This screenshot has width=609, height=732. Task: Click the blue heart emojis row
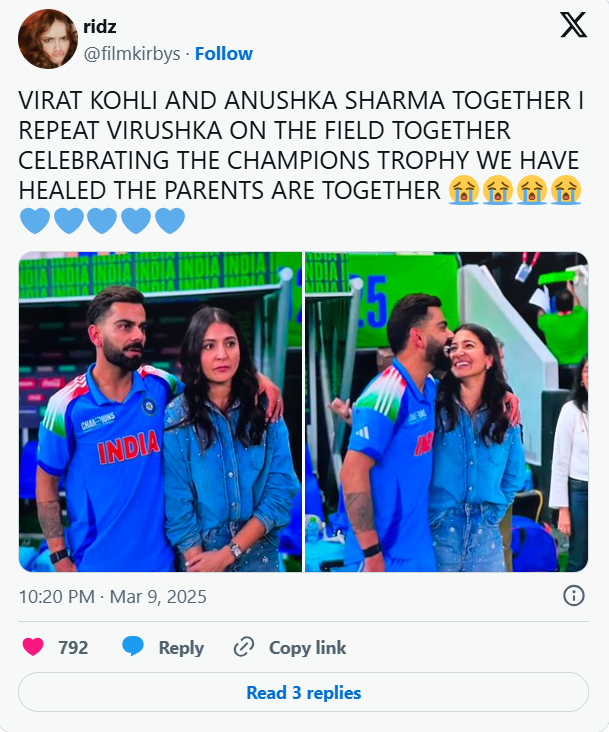[x=102, y=220]
